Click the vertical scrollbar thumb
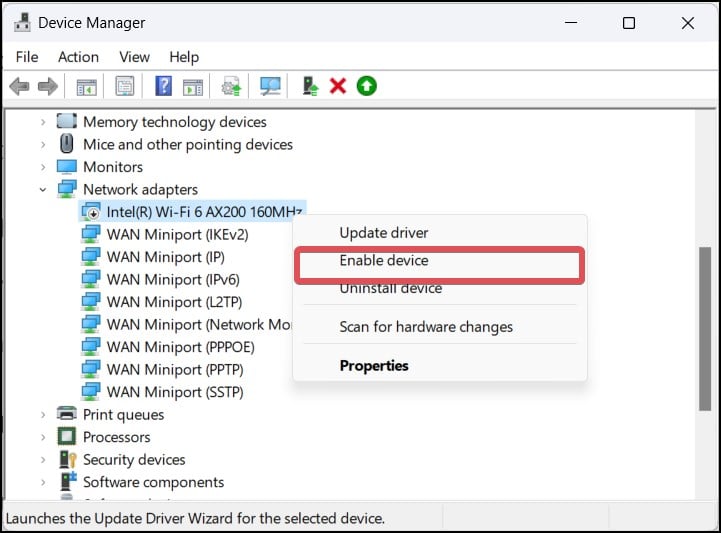 [705, 328]
